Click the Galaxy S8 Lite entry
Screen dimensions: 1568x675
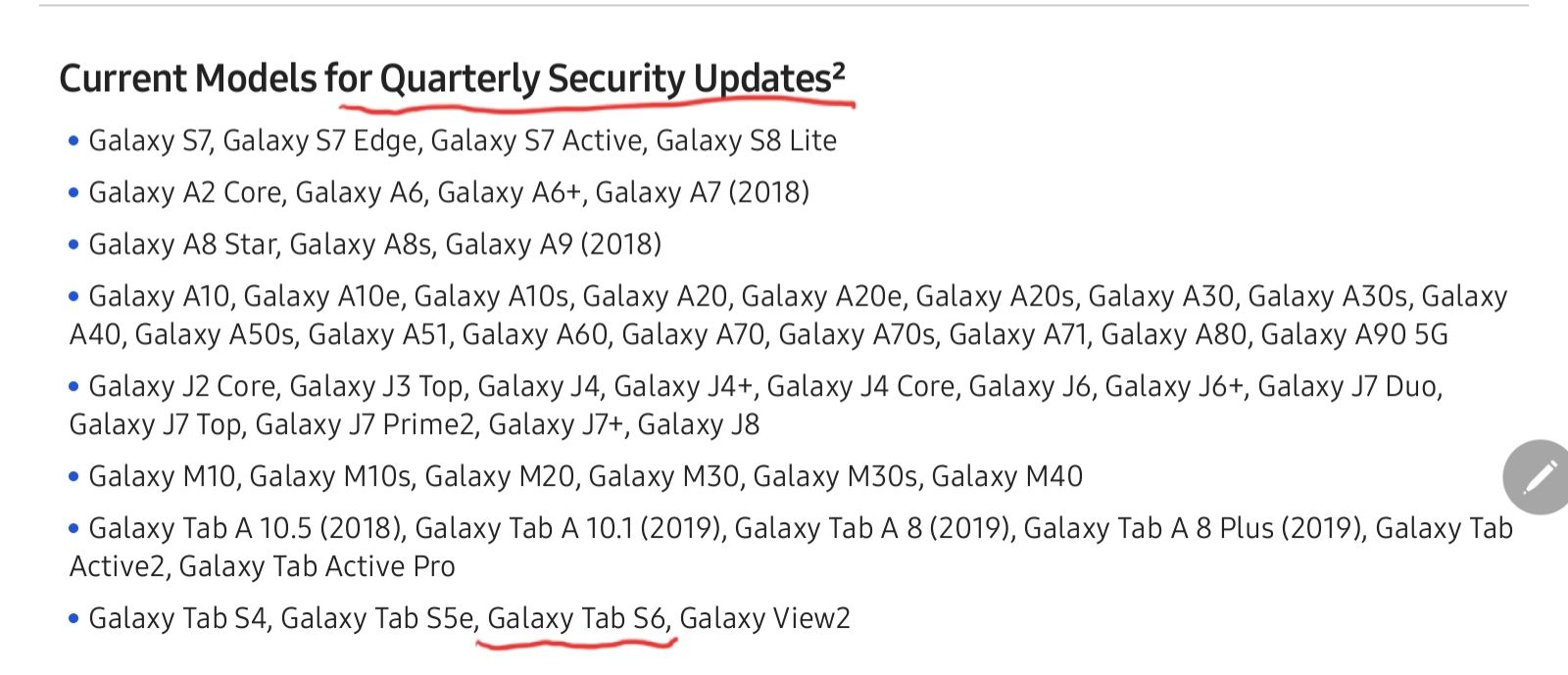(747, 141)
